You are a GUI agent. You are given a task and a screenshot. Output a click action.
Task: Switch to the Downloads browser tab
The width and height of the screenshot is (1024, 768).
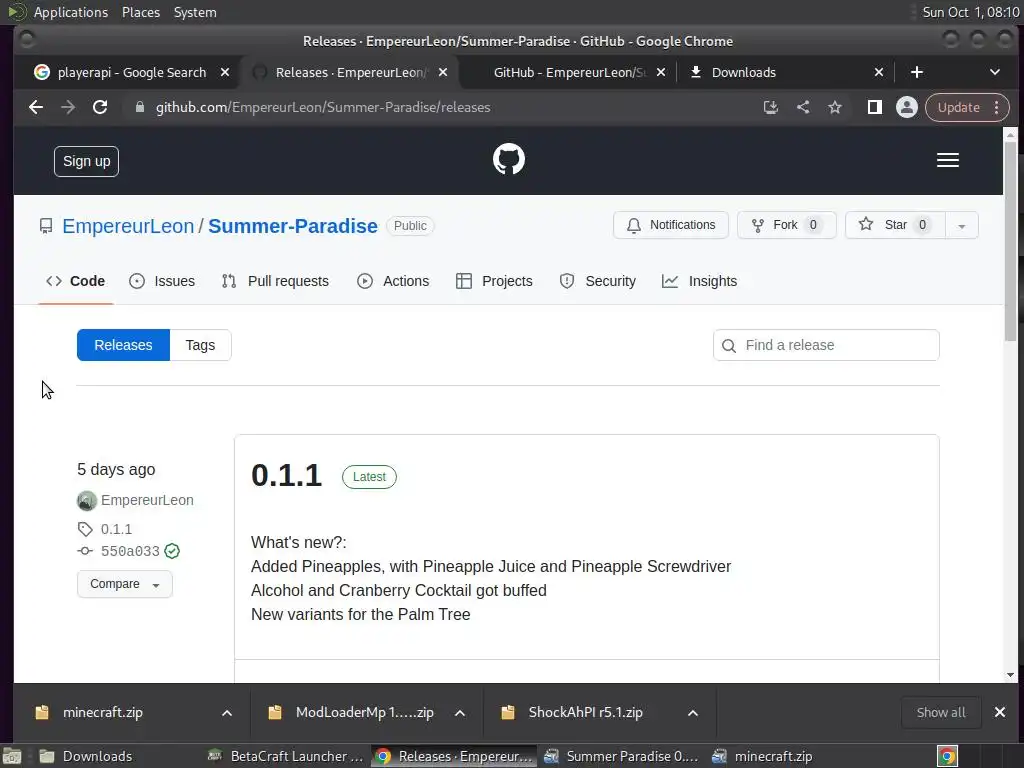784,72
